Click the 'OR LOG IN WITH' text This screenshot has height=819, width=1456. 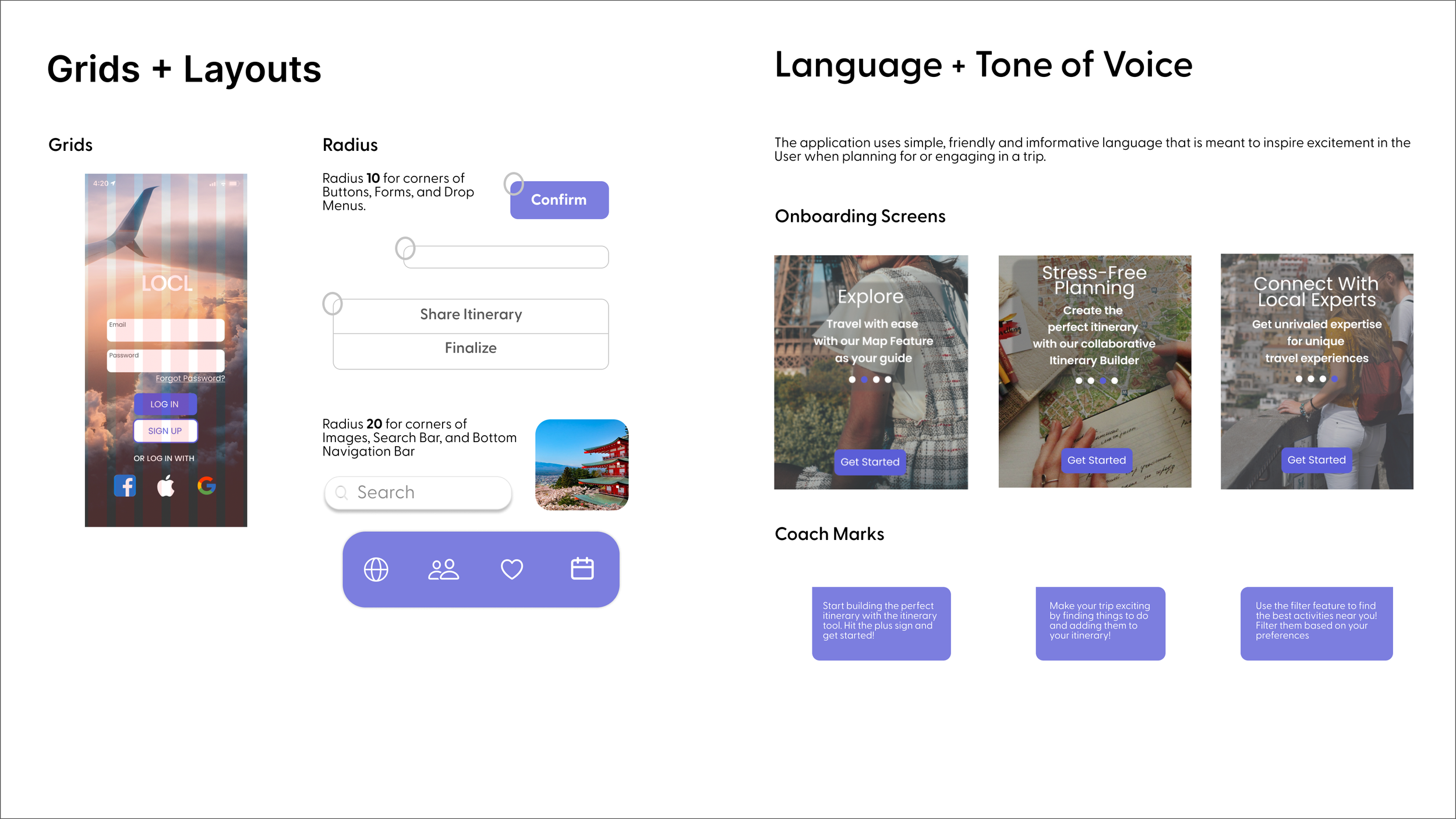[164, 458]
